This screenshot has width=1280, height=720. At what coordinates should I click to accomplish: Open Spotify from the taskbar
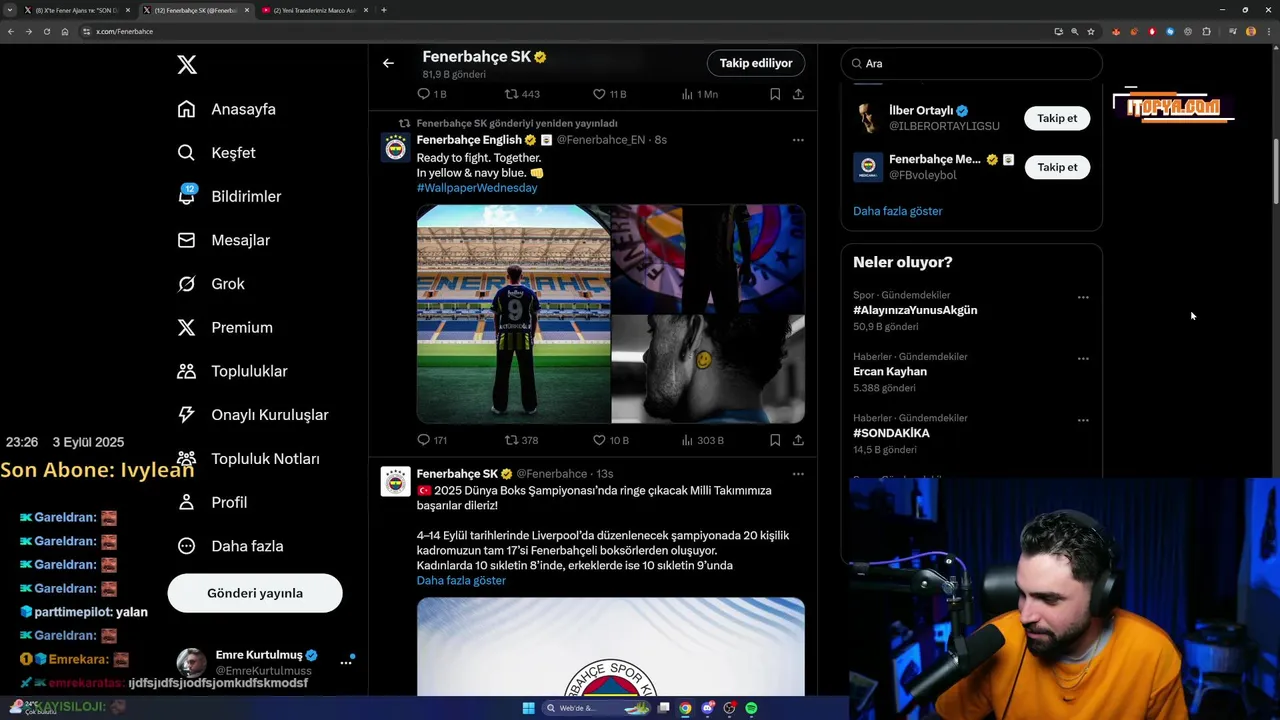[x=751, y=708]
